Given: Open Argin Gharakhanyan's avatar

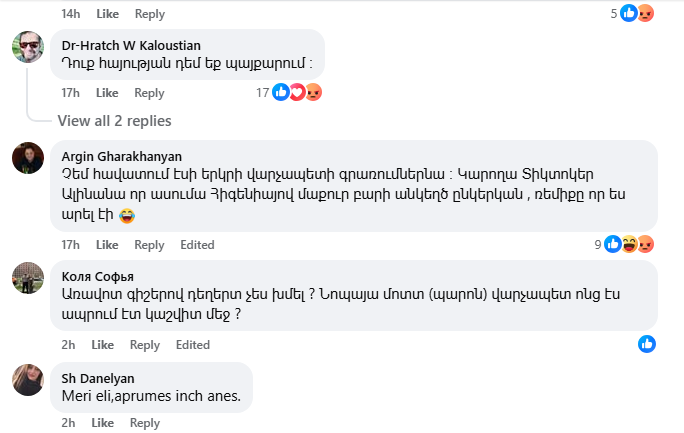Looking at the screenshot, I should point(27,158).
